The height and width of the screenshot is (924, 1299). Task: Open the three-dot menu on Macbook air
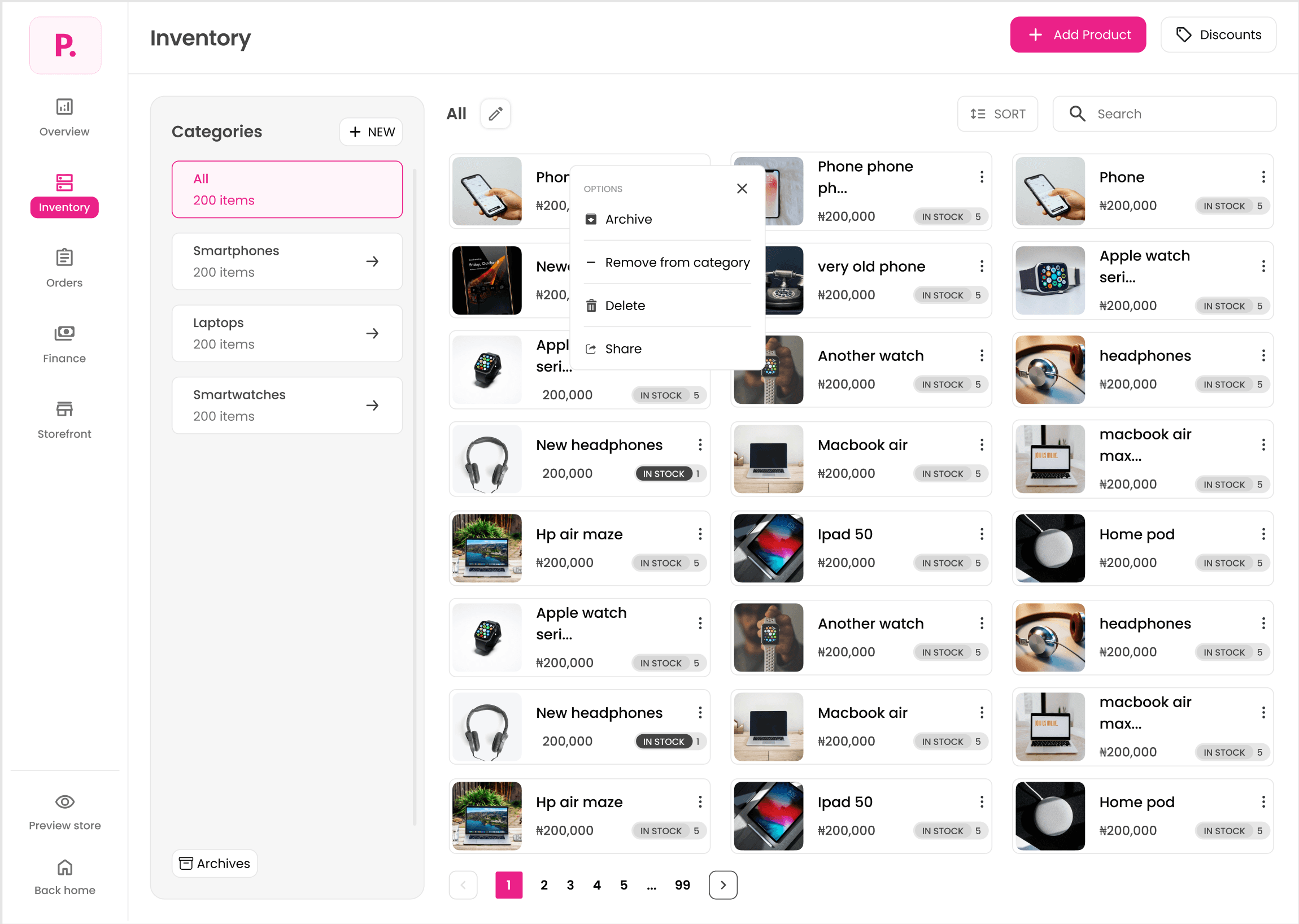click(981, 444)
